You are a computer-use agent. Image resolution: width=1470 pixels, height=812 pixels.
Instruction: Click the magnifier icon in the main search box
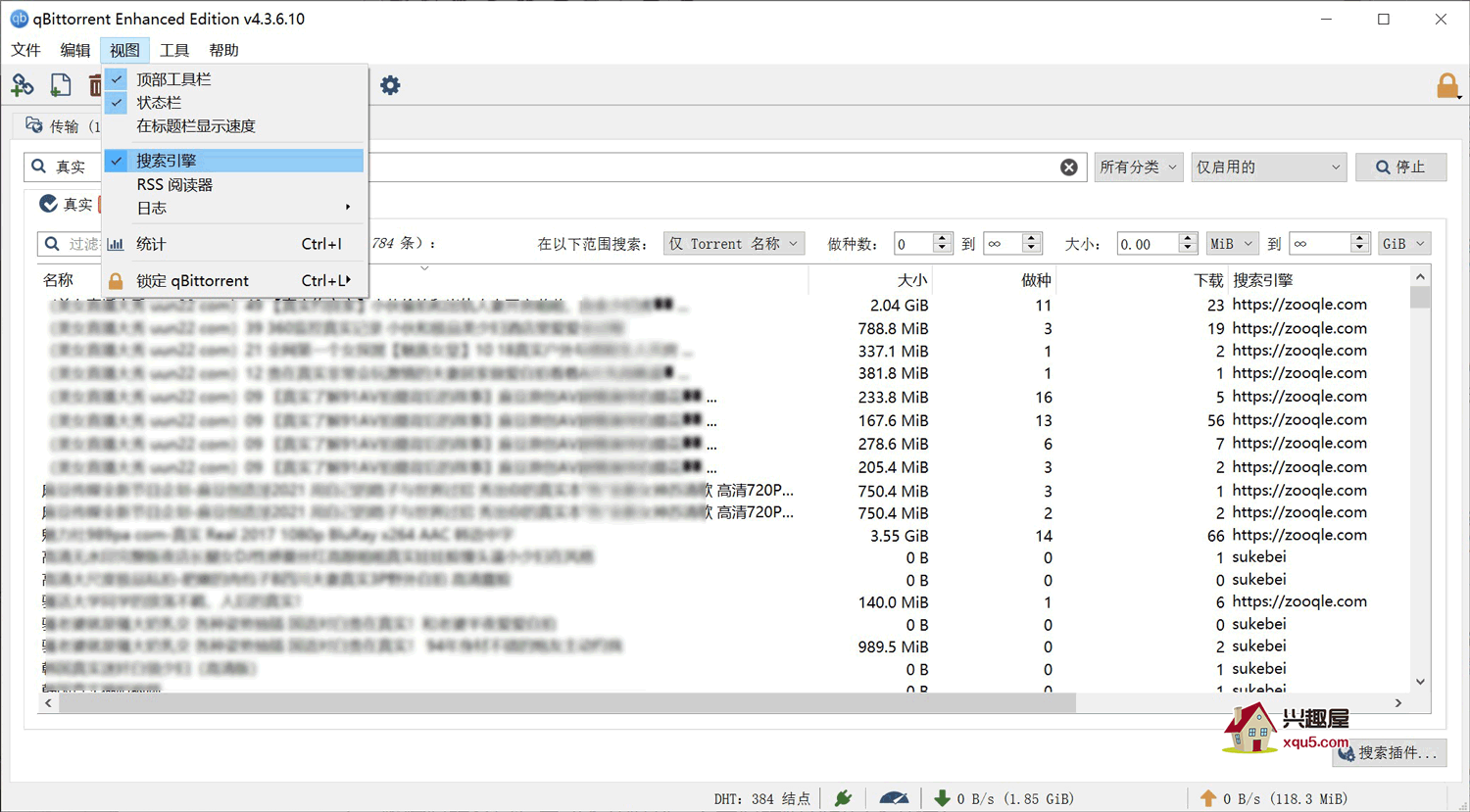coord(39,167)
